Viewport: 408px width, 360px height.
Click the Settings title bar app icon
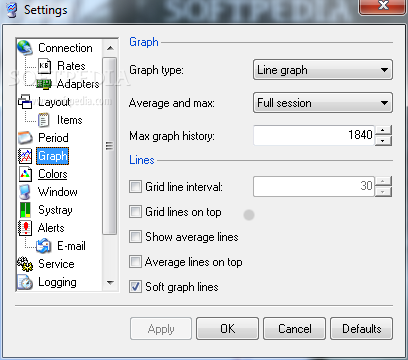point(12,10)
